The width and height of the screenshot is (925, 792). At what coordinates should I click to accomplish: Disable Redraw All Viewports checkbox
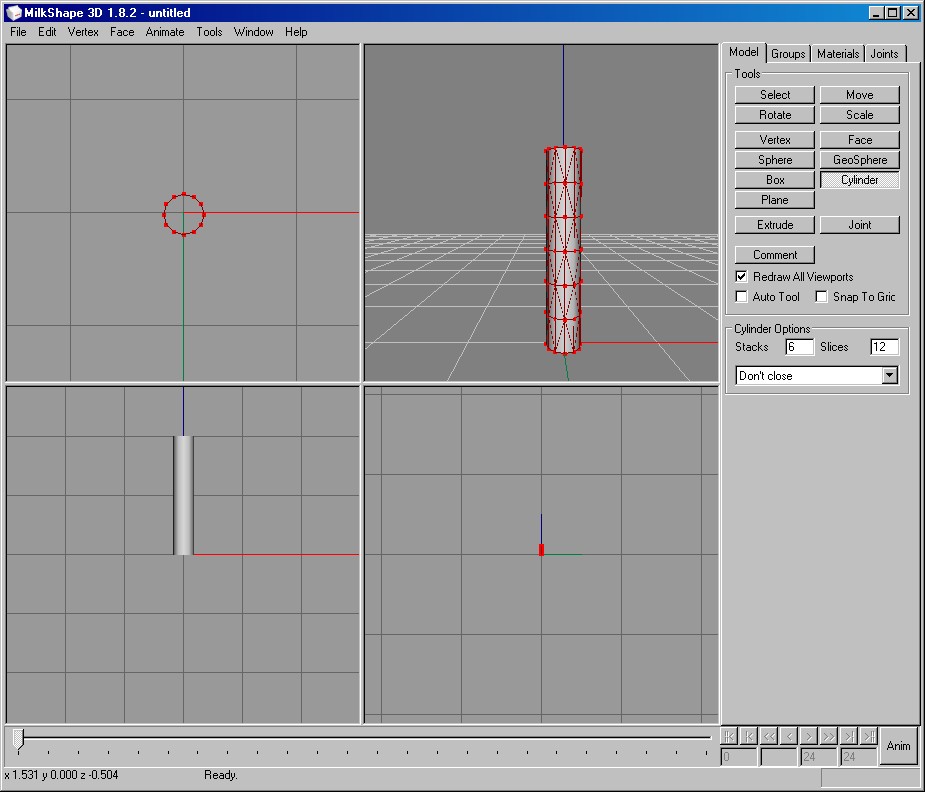point(741,277)
